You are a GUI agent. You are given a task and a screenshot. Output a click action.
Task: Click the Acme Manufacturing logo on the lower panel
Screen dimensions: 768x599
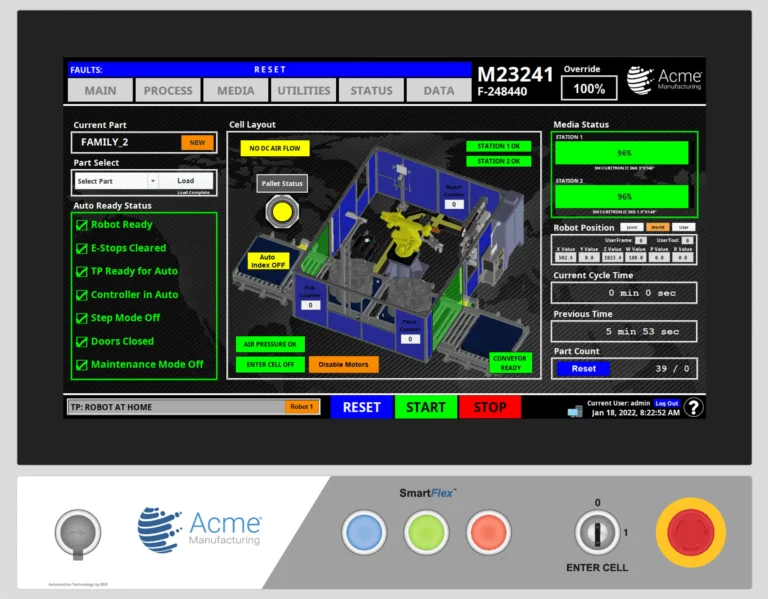199,530
